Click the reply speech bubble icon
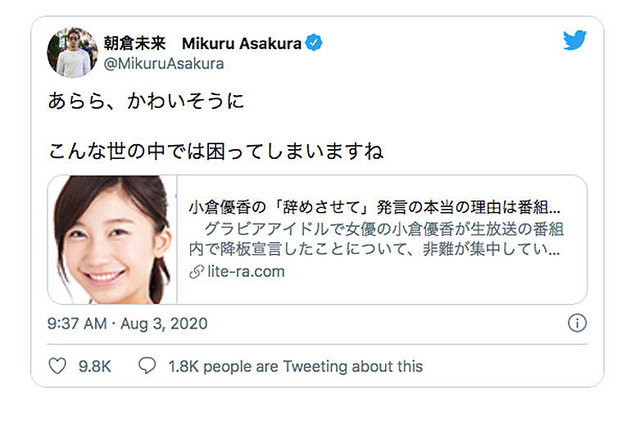 [146, 367]
